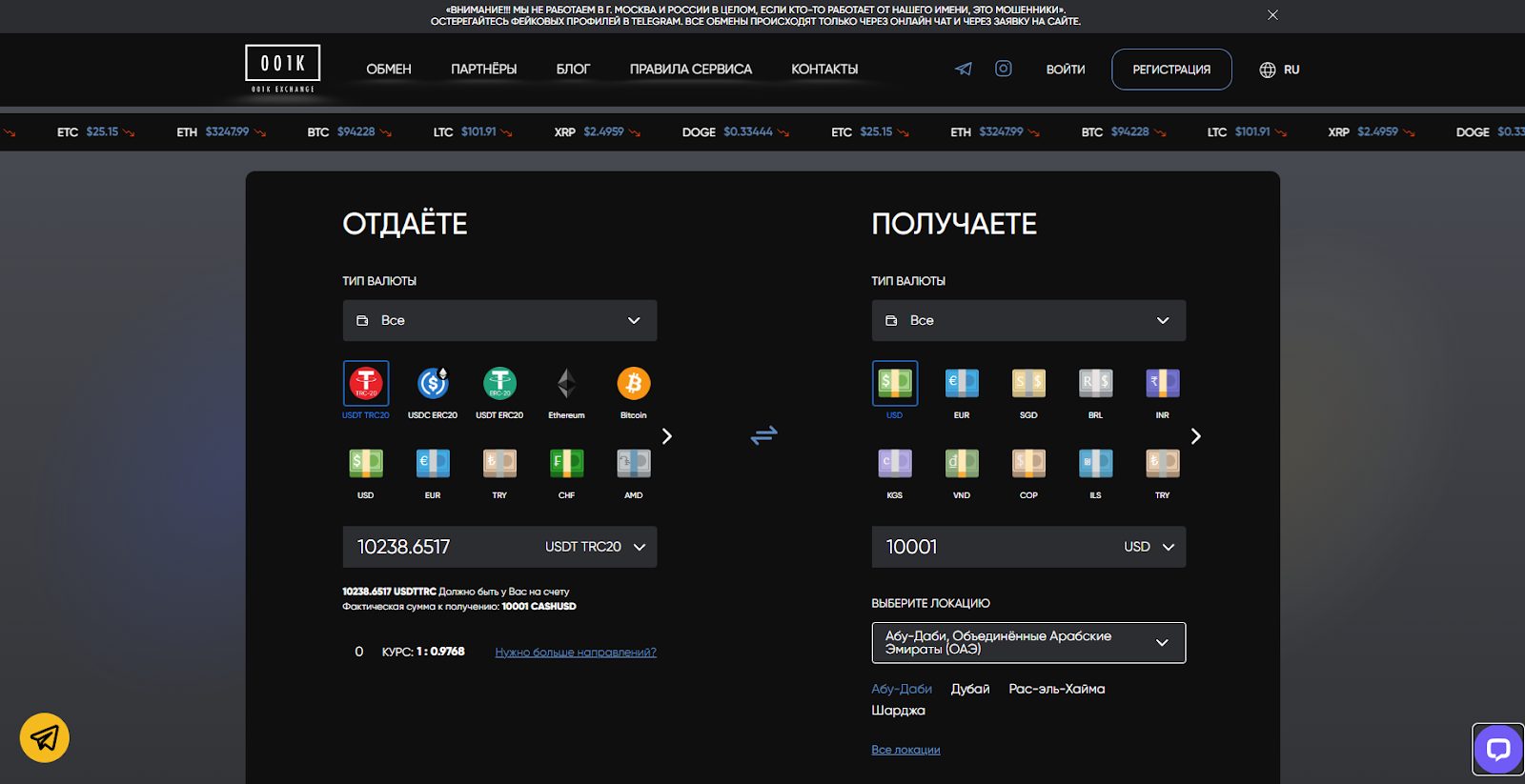Open the ПРАВИЛА СЕРВИСА menu item

(x=691, y=70)
